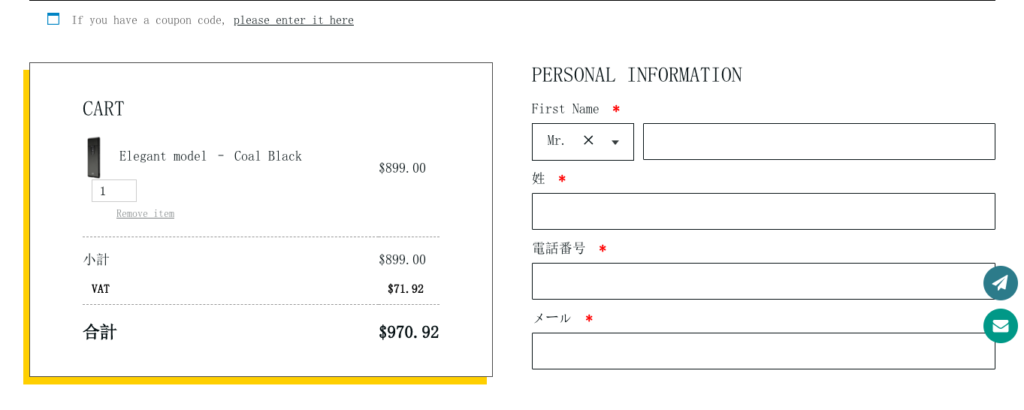Click into the 電話番号 field

(763, 281)
